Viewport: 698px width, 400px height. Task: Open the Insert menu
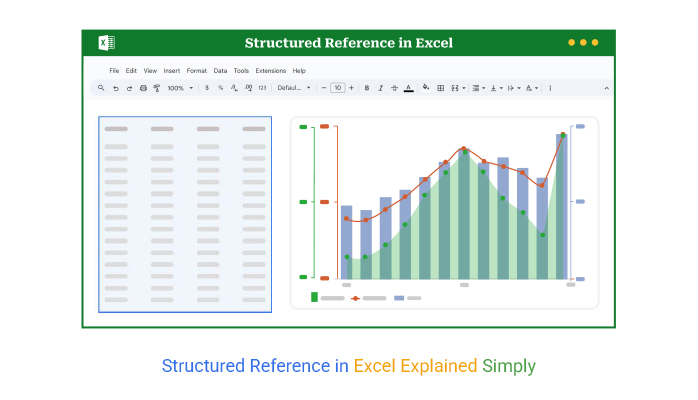[172, 71]
